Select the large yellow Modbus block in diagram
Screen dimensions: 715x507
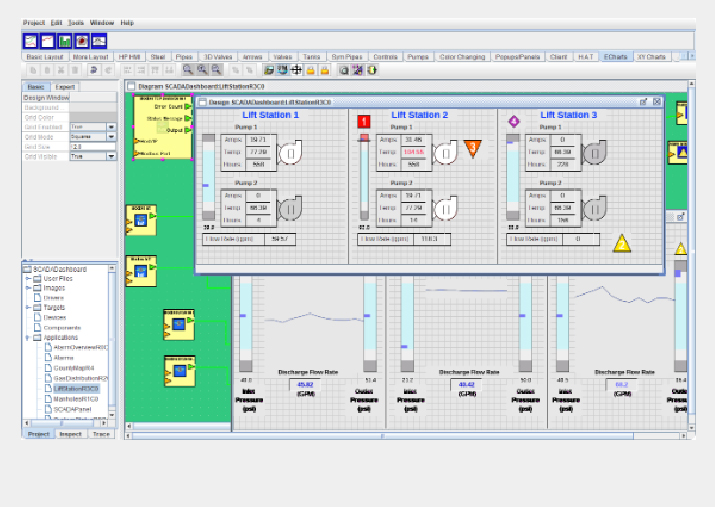pos(162,127)
